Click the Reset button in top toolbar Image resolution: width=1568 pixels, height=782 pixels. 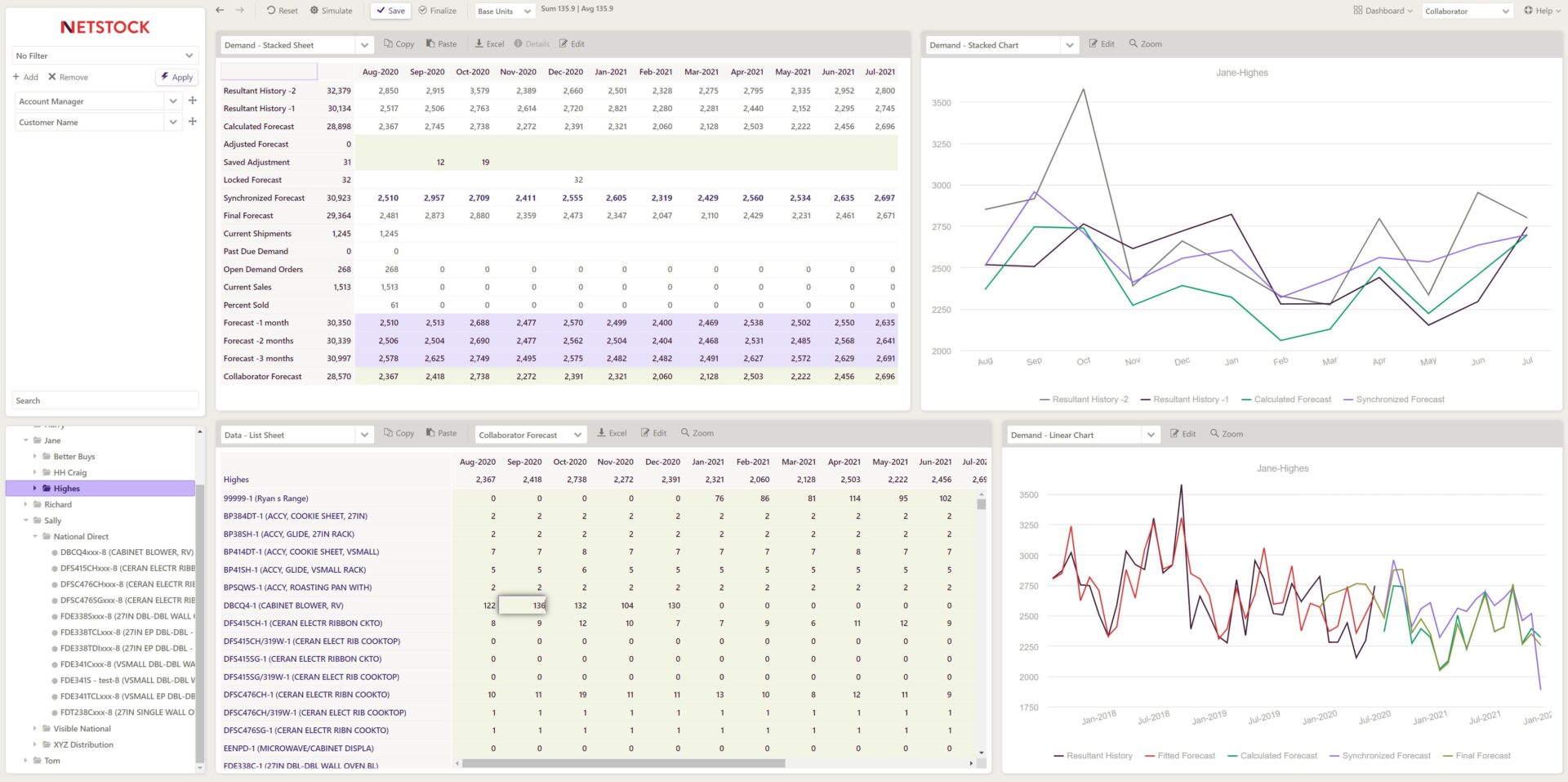[x=282, y=11]
